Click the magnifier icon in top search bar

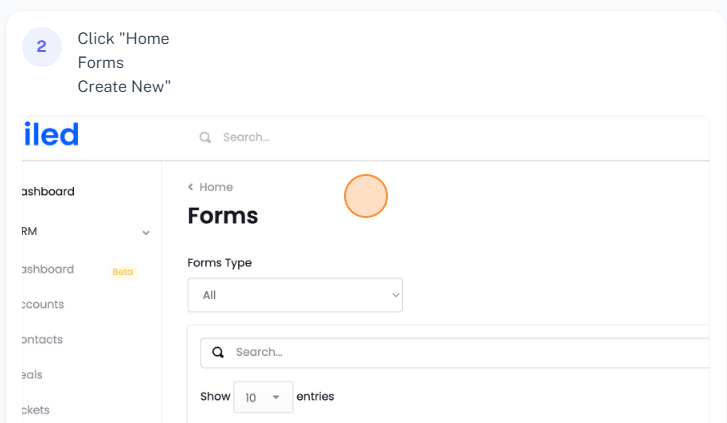tap(205, 137)
